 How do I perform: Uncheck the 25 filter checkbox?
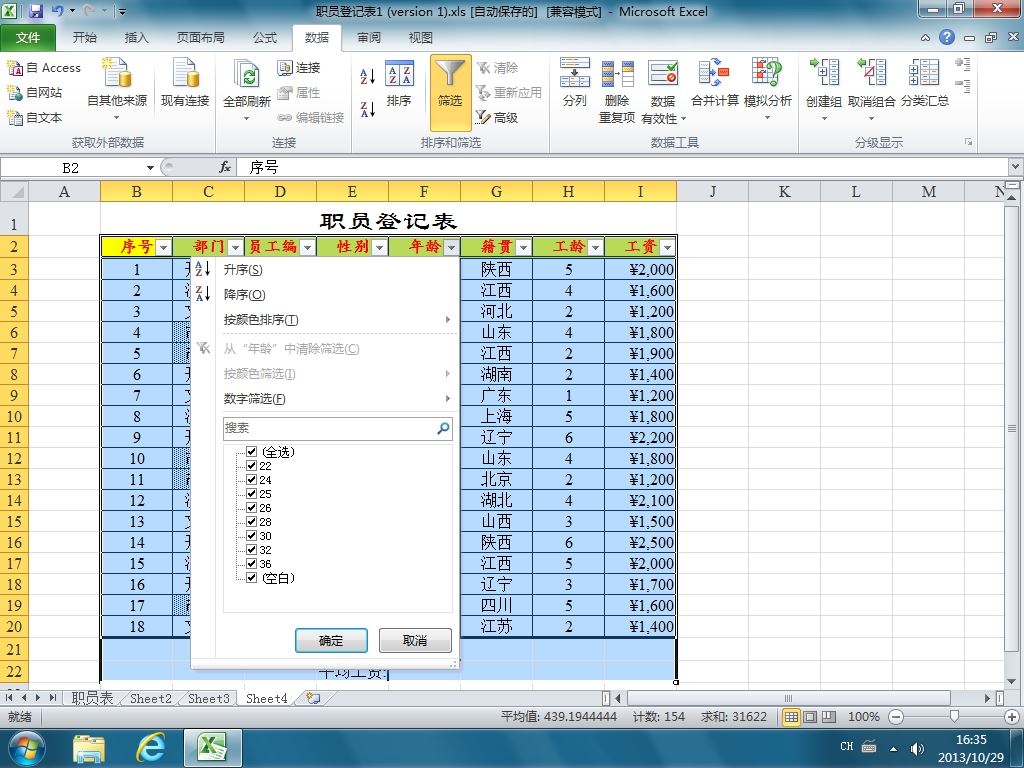251,494
